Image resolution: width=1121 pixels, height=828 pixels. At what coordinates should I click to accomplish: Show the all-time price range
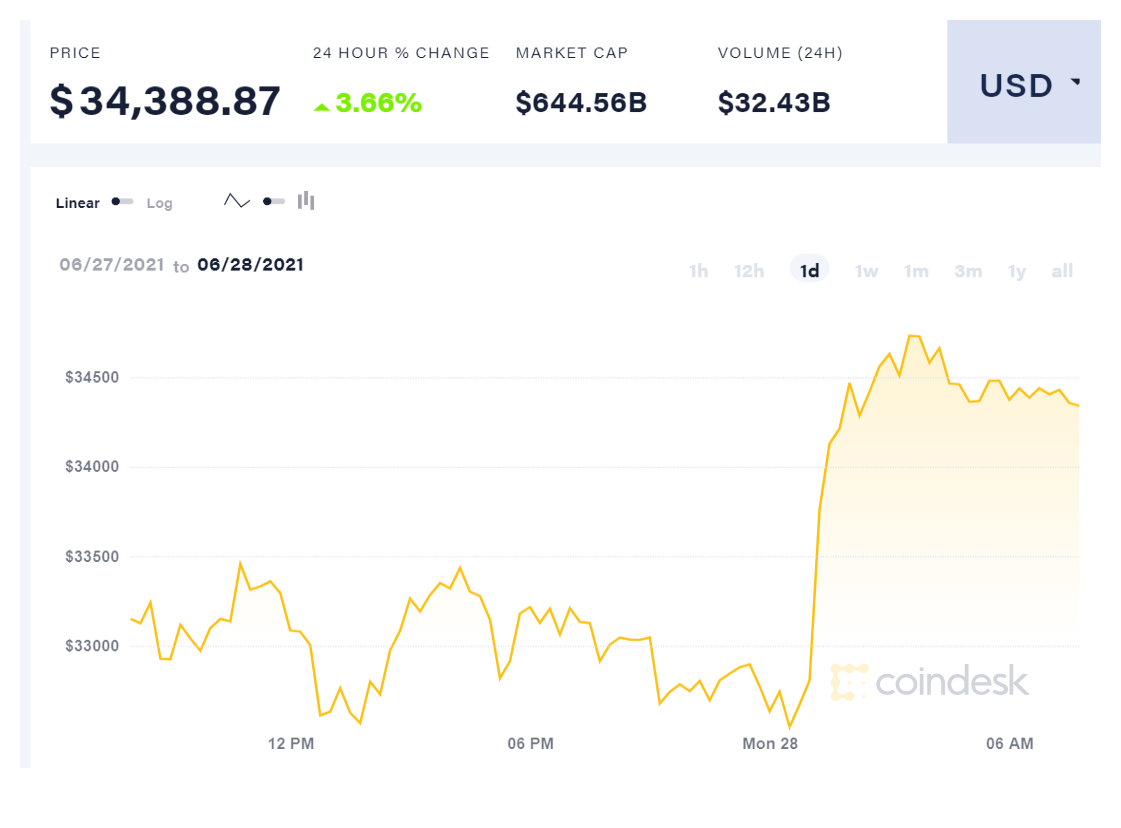point(1062,271)
